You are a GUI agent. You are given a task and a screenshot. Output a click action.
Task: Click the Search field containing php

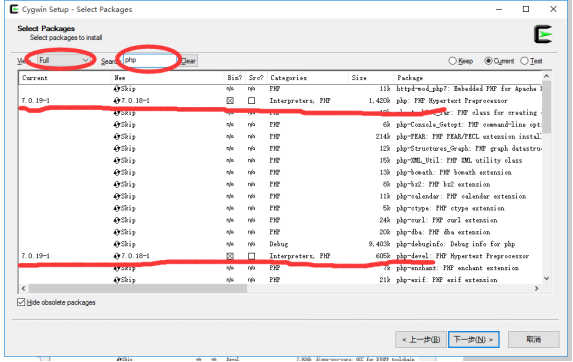[150, 60]
